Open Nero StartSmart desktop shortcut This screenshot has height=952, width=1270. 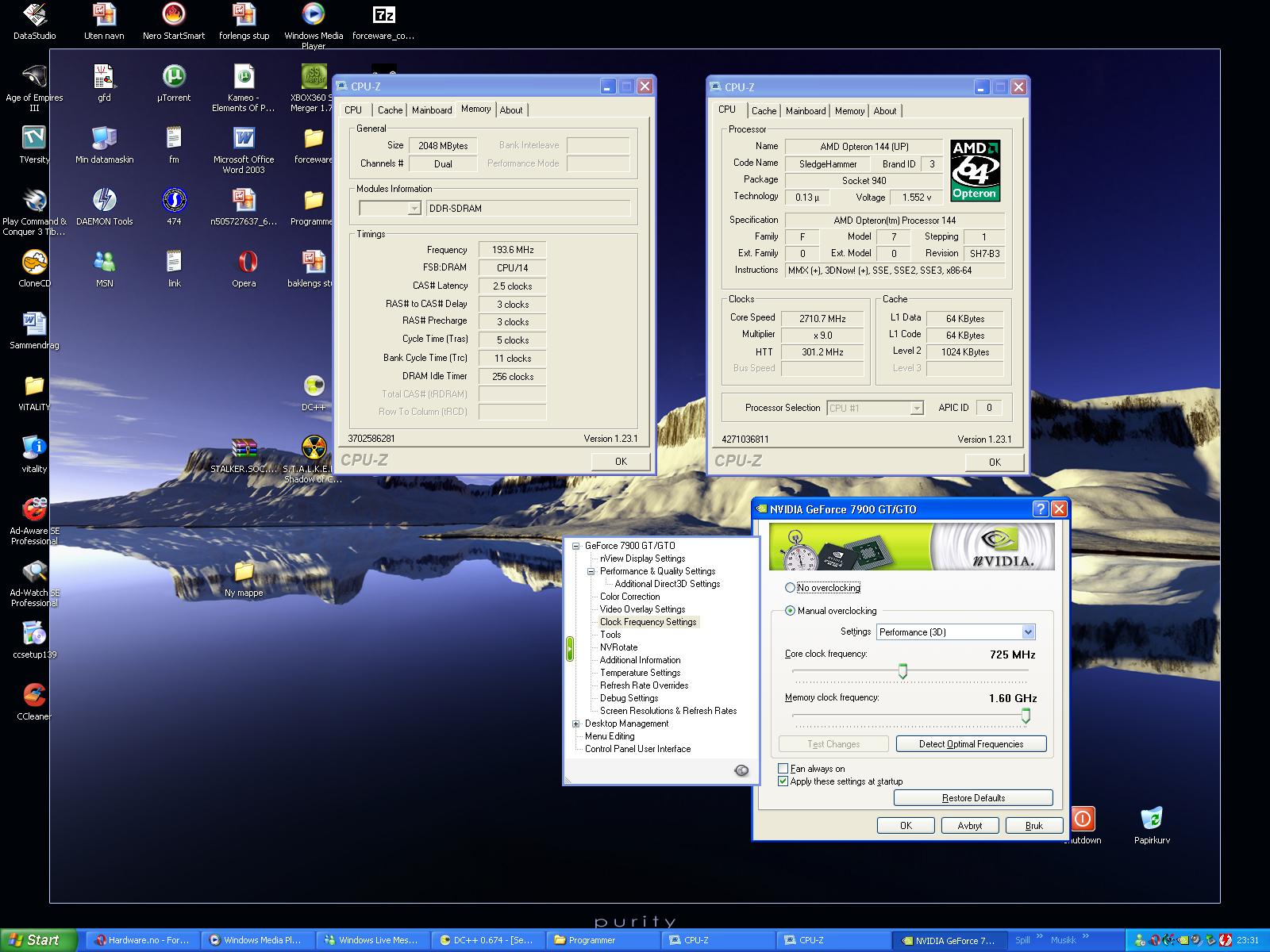point(173,21)
